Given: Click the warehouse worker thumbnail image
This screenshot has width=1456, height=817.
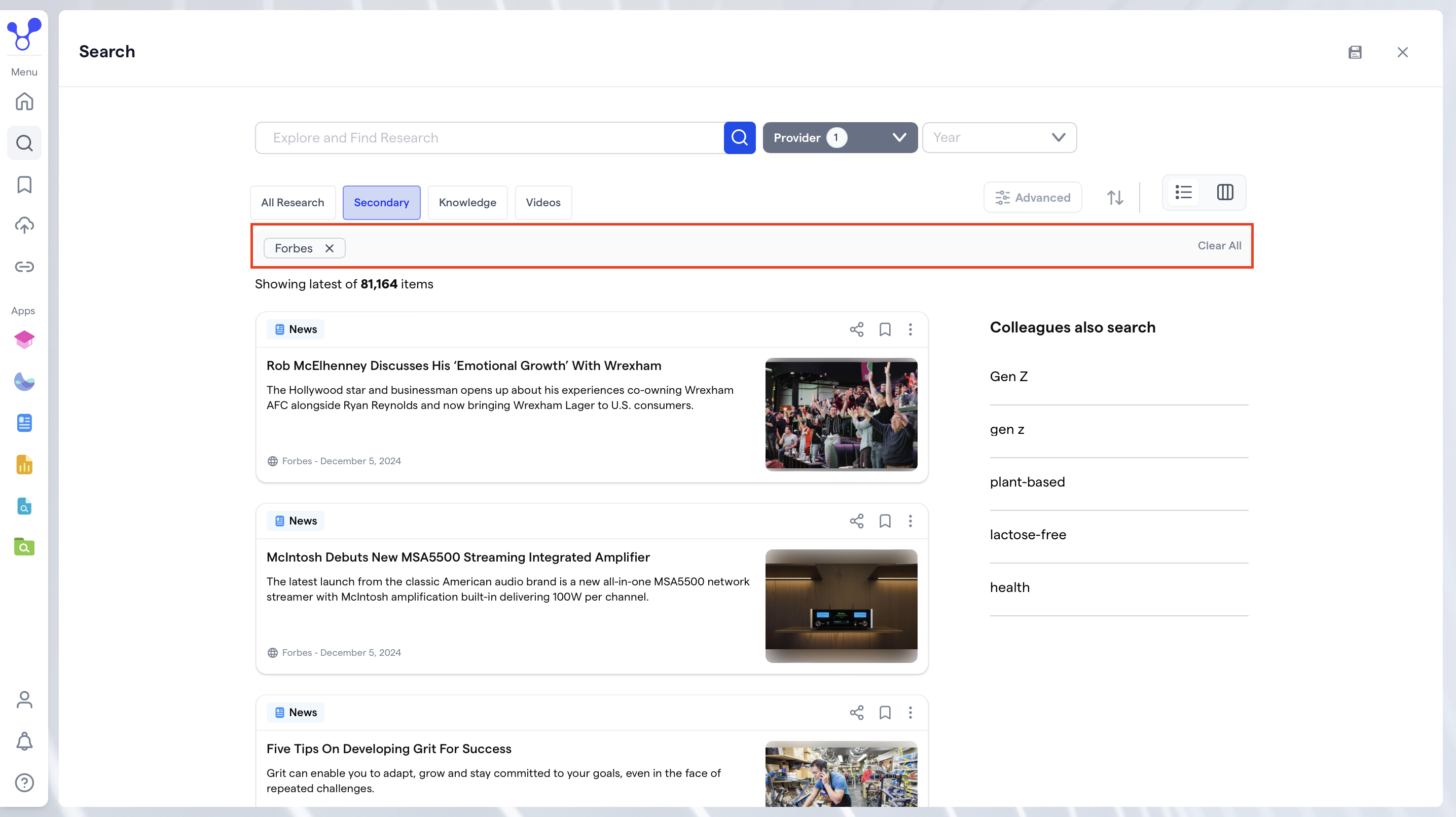Looking at the screenshot, I should [841, 774].
